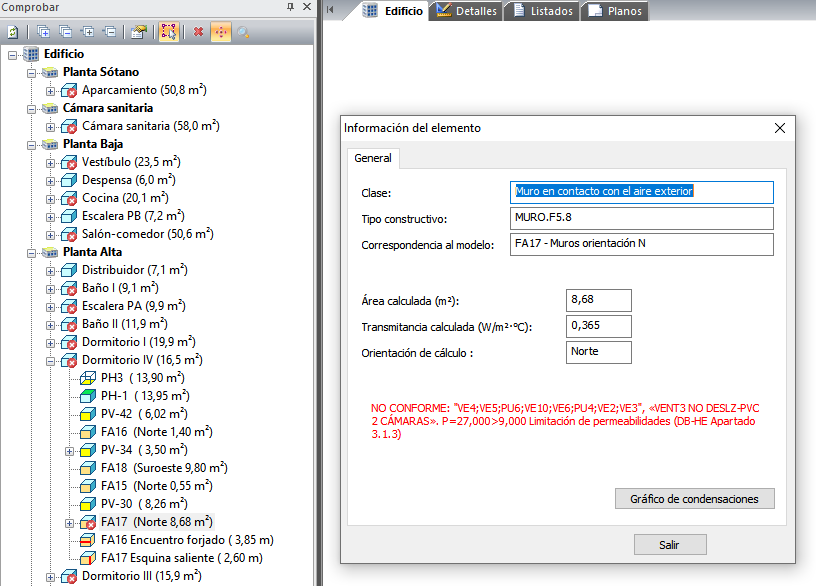
Task: Click the FA17 Norte wall error icon
Action: click(x=87, y=523)
